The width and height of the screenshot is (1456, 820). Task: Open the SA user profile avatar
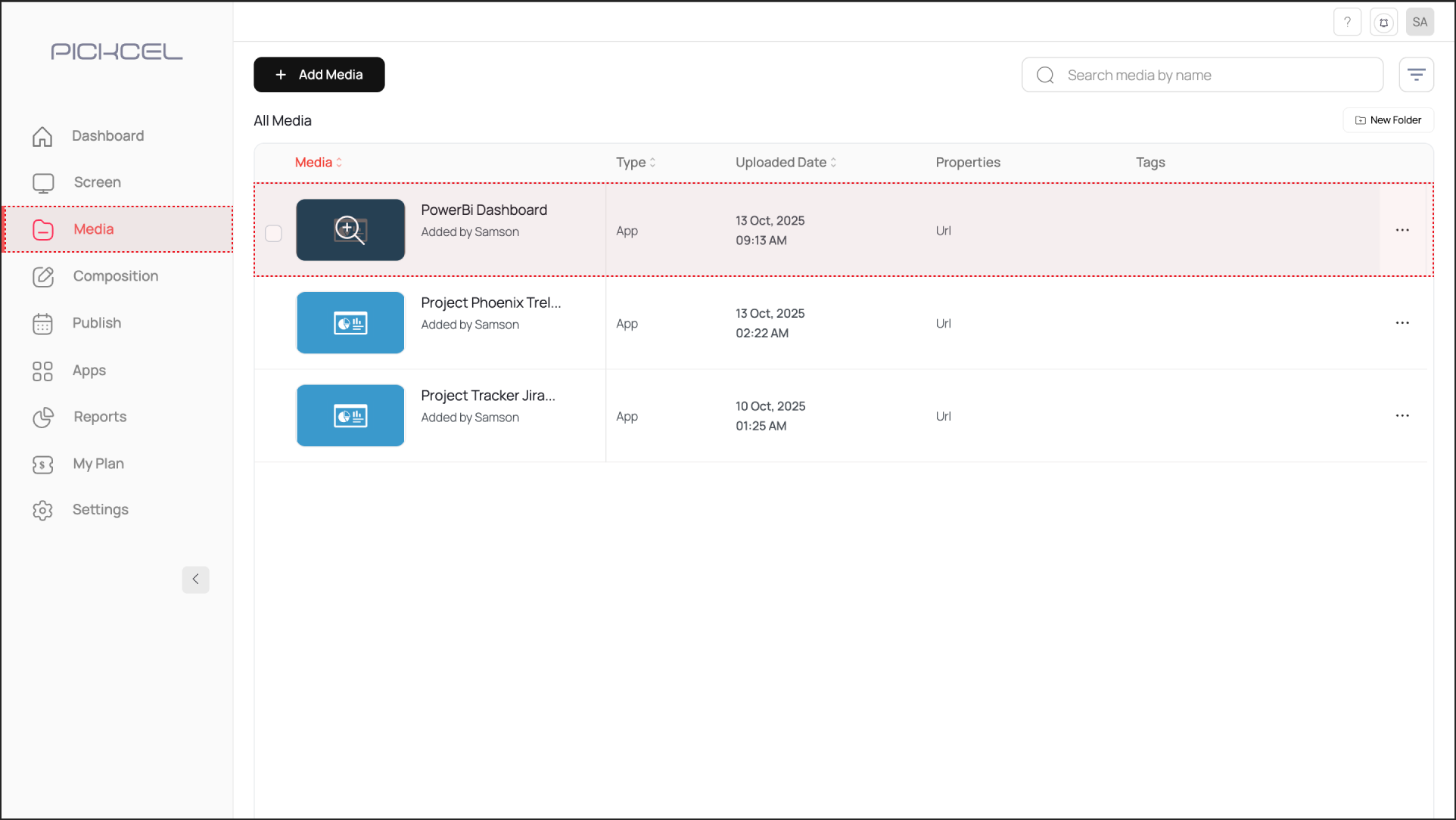1420,22
